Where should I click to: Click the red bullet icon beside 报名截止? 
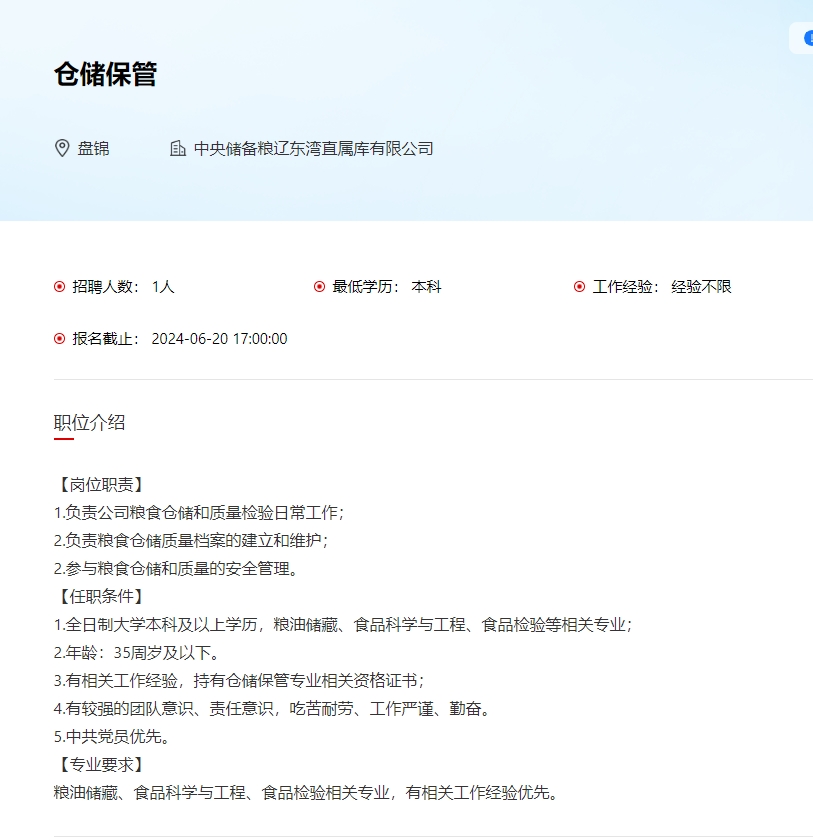point(59,339)
